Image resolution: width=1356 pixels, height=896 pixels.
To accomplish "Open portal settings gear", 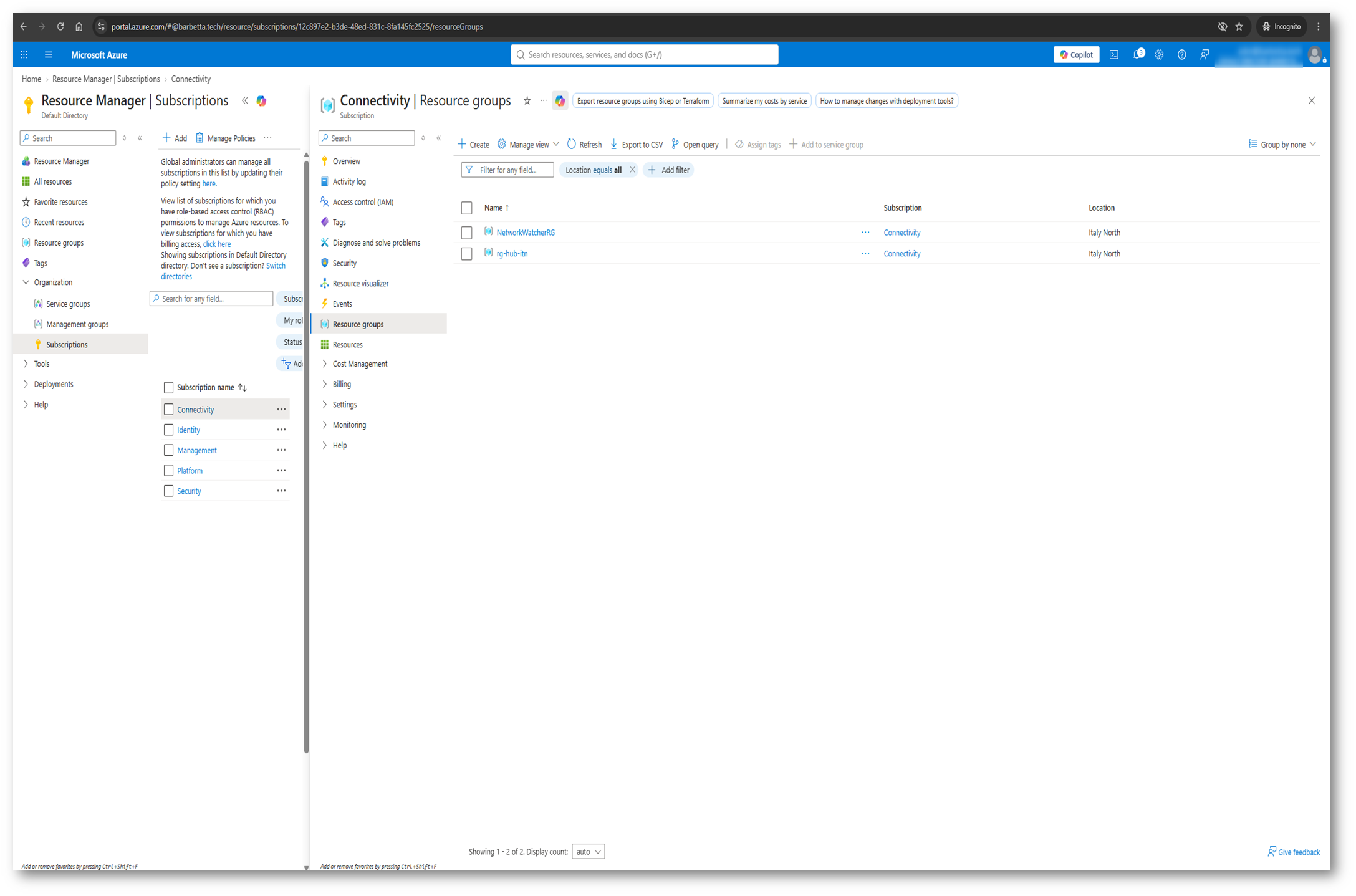I will point(1160,55).
